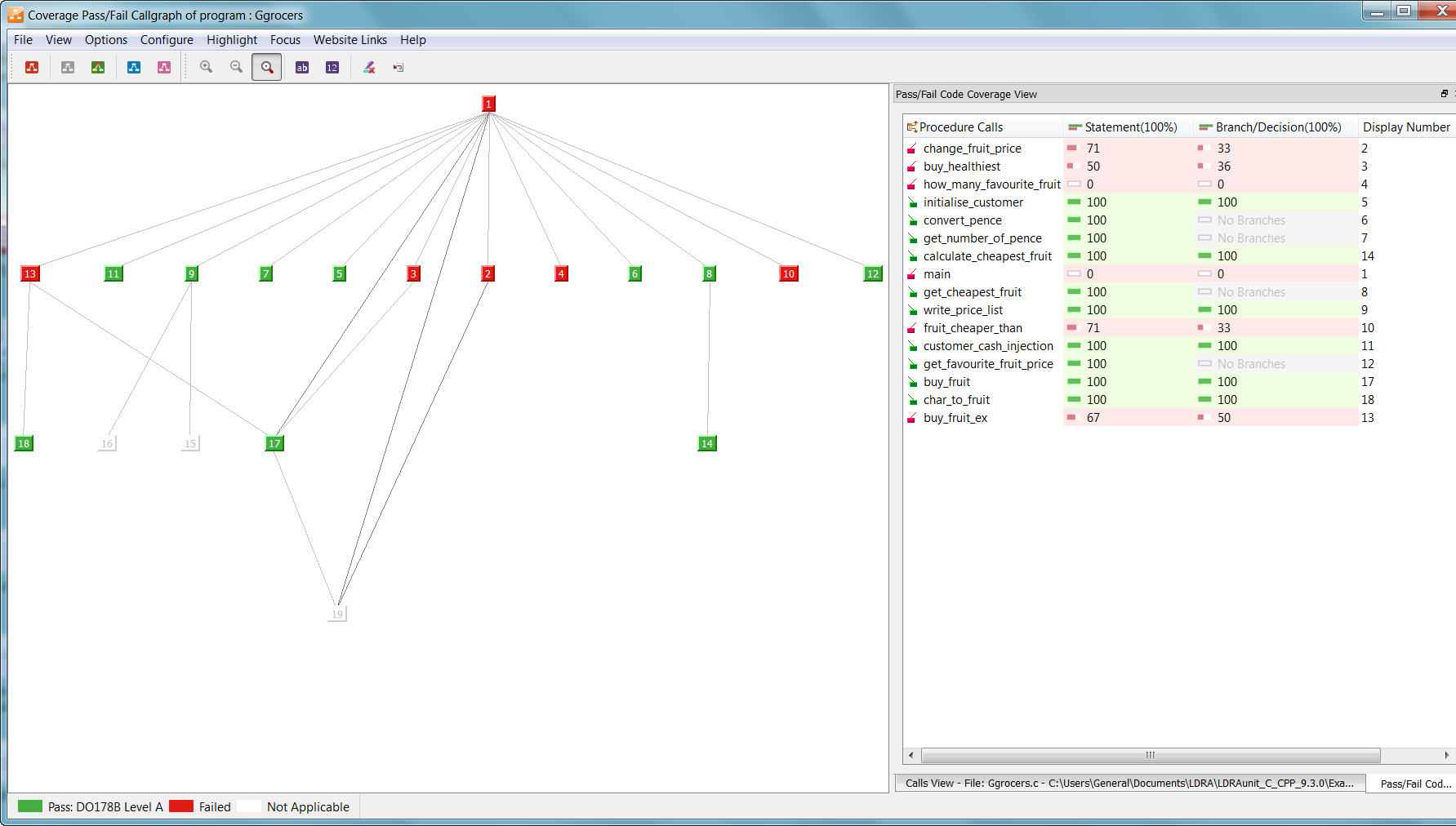The width and height of the screenshot is (1456, 826).
Task: Click the grey callgraph toolbar icon
Action: 68,68
